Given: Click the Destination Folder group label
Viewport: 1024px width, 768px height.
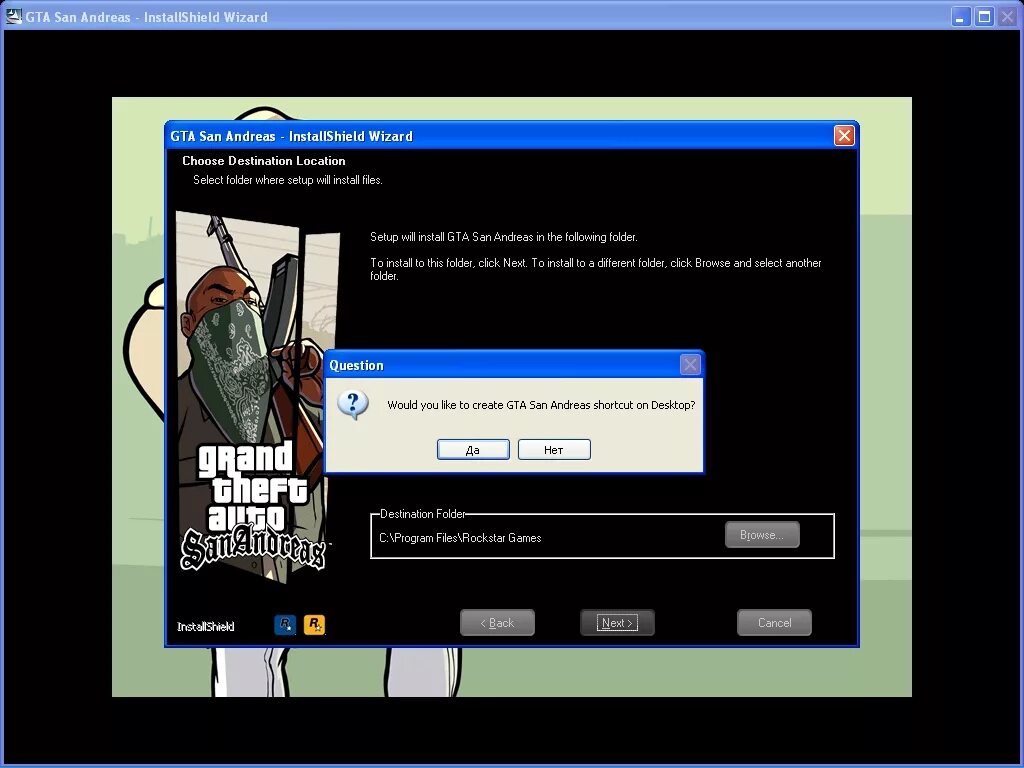Looking at the screenshot, I should [423, 514].
